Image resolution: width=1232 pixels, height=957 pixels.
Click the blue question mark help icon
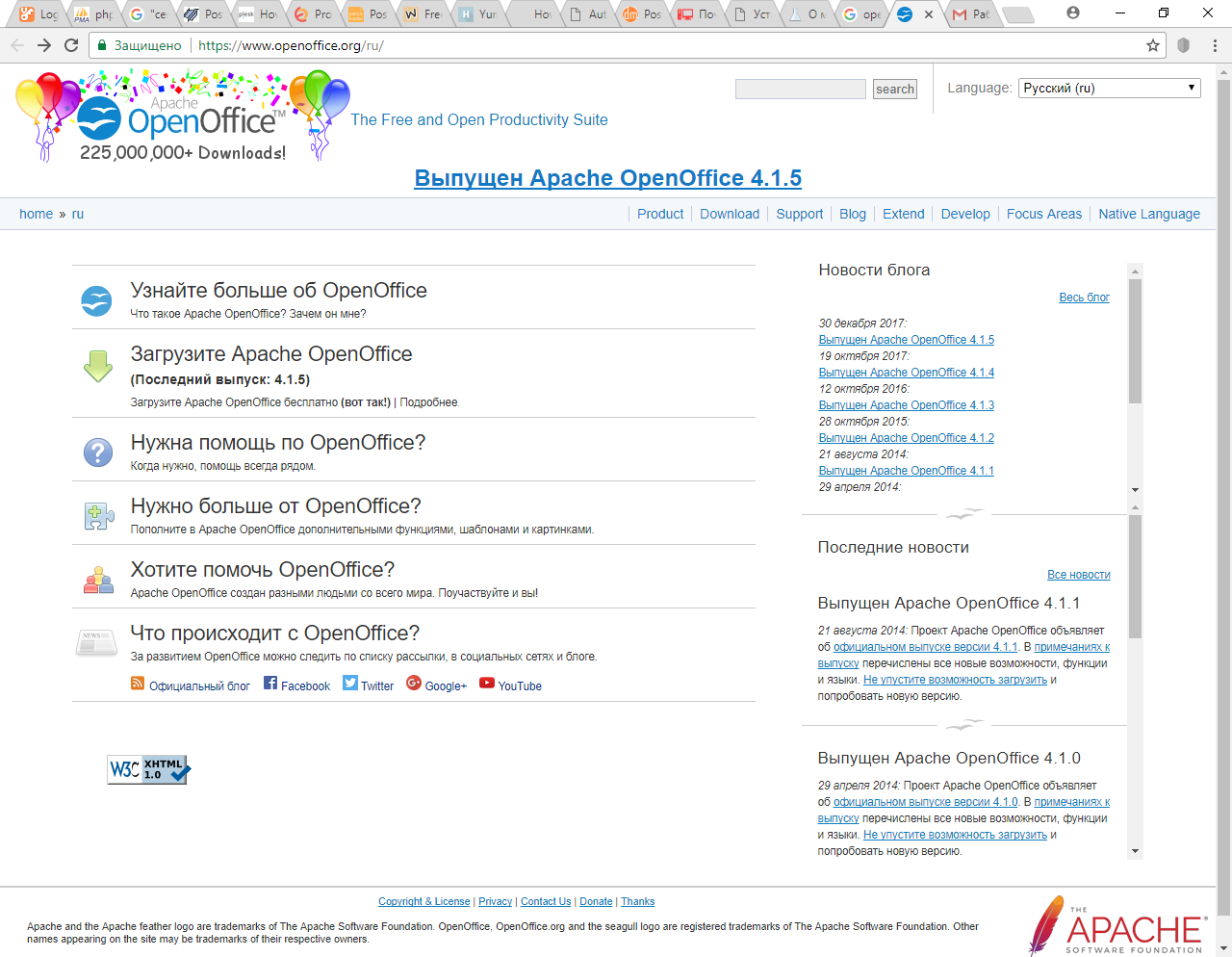(98, 452)
